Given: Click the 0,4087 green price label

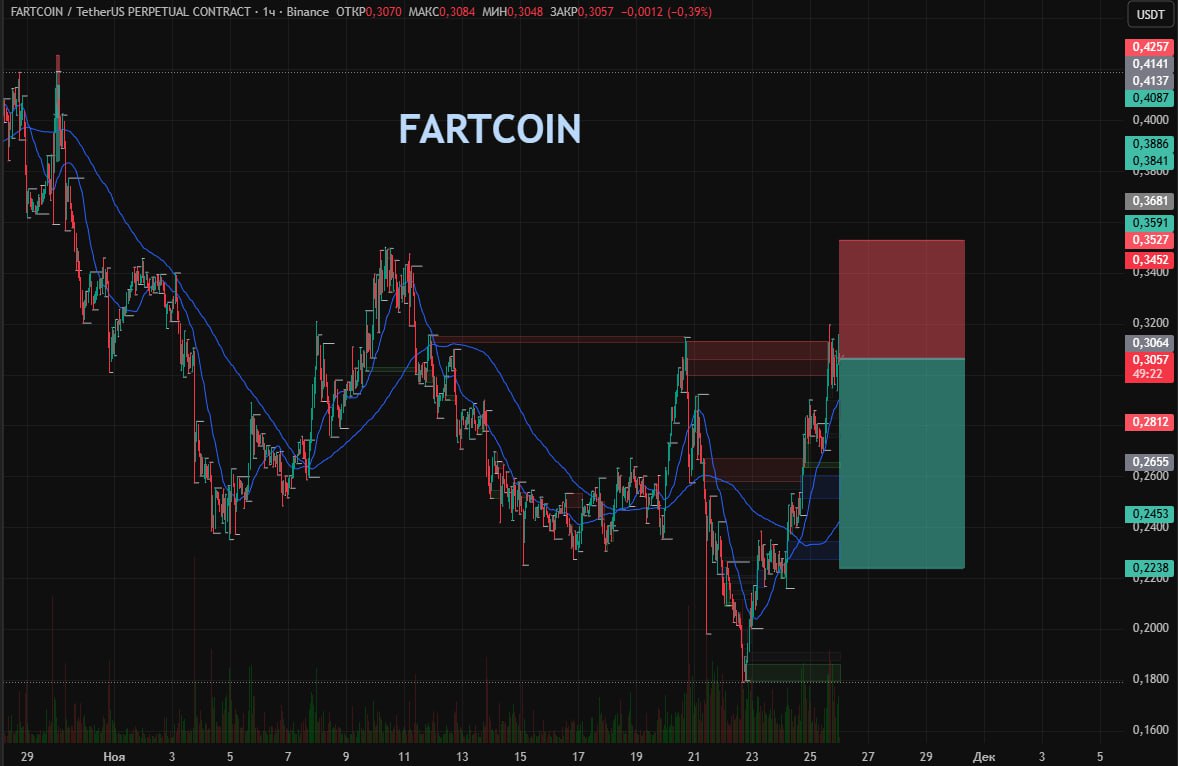Looking at the screenshot, I should pyautogui.click(x=1149, y=98).
